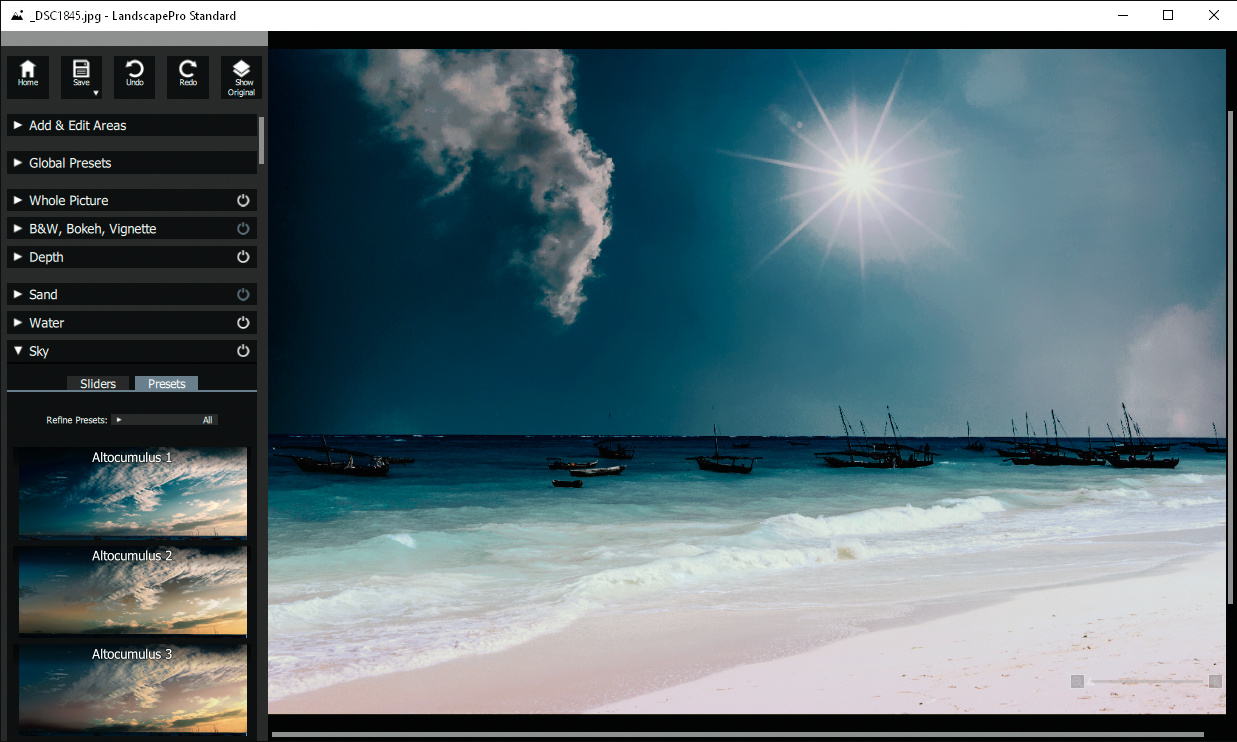
Task: Toggle the Depth section power button
Action: tap(243, 257)
